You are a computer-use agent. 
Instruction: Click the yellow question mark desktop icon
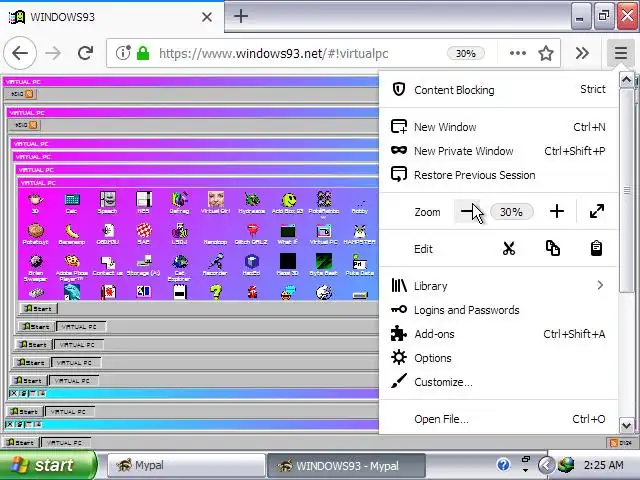point(216,292)
